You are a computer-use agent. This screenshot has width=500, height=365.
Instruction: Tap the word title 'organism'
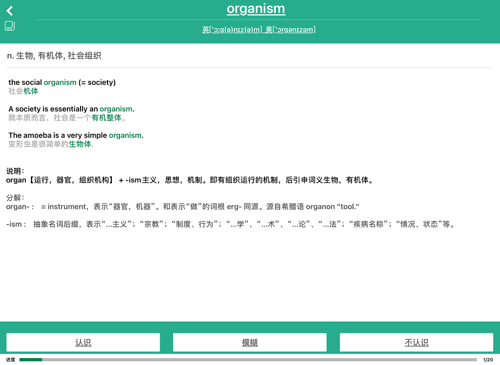pyautogui.click(x=256, y=9)
